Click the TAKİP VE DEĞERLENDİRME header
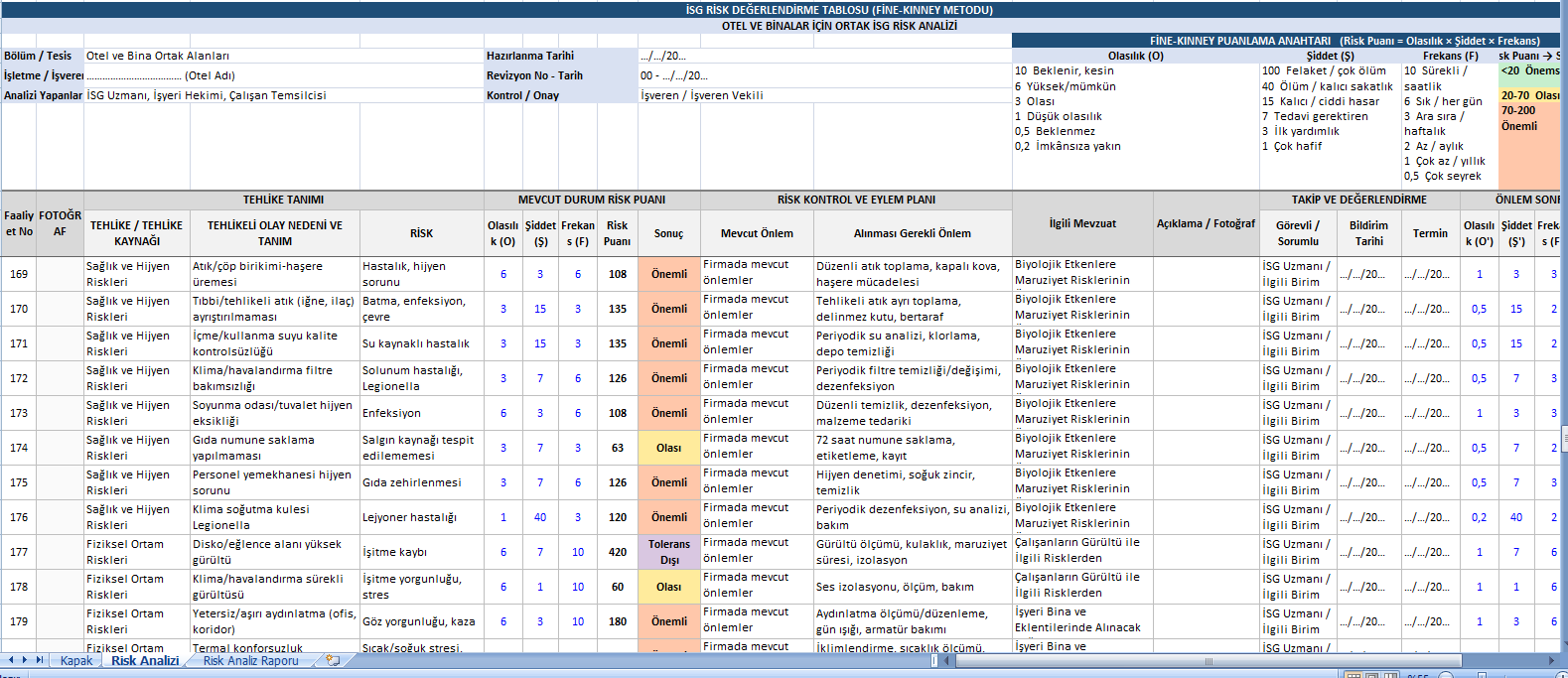Image resolution: width=1568 pixels, height=678 pixels. coord(1359,200)
